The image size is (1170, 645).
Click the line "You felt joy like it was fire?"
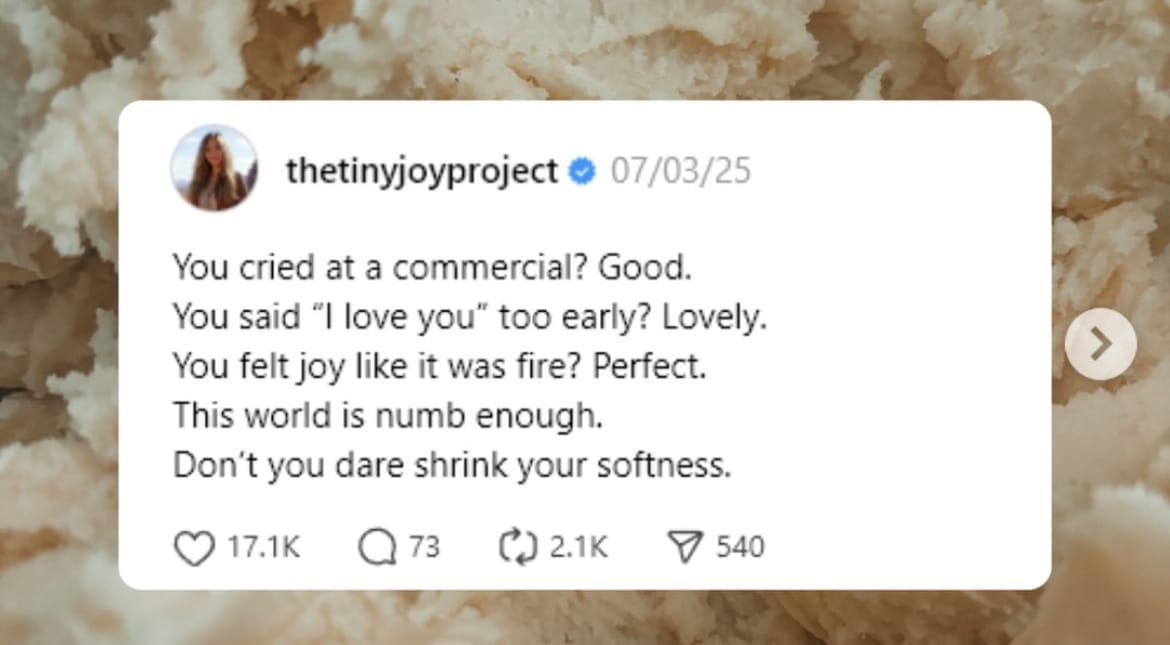[439, 366]
